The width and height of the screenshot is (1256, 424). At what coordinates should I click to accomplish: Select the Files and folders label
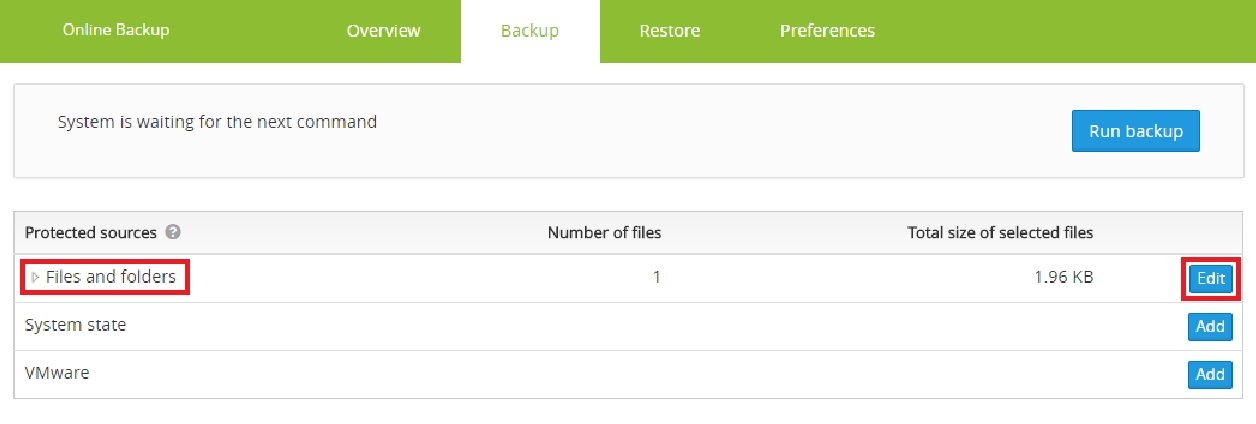pyautogui.click(x=111, y=277)
